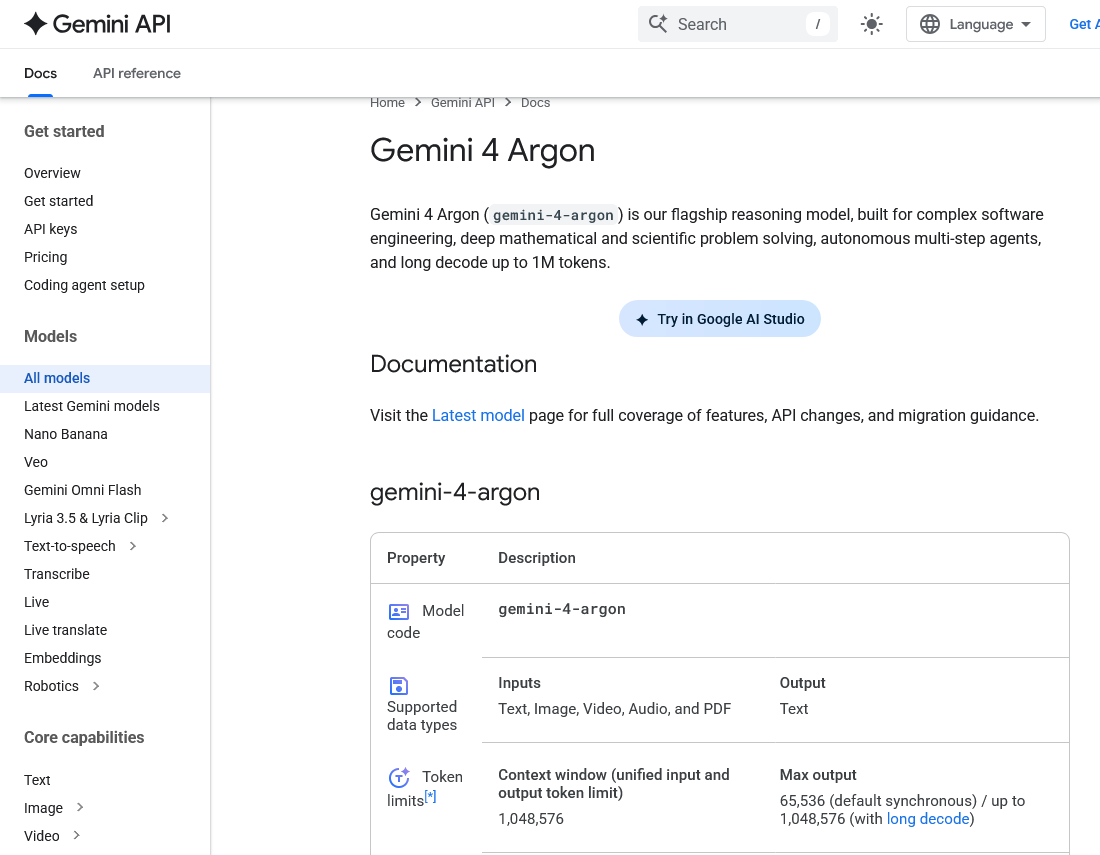Click inline gemini-4-argon code in intro

pos(553,215)
